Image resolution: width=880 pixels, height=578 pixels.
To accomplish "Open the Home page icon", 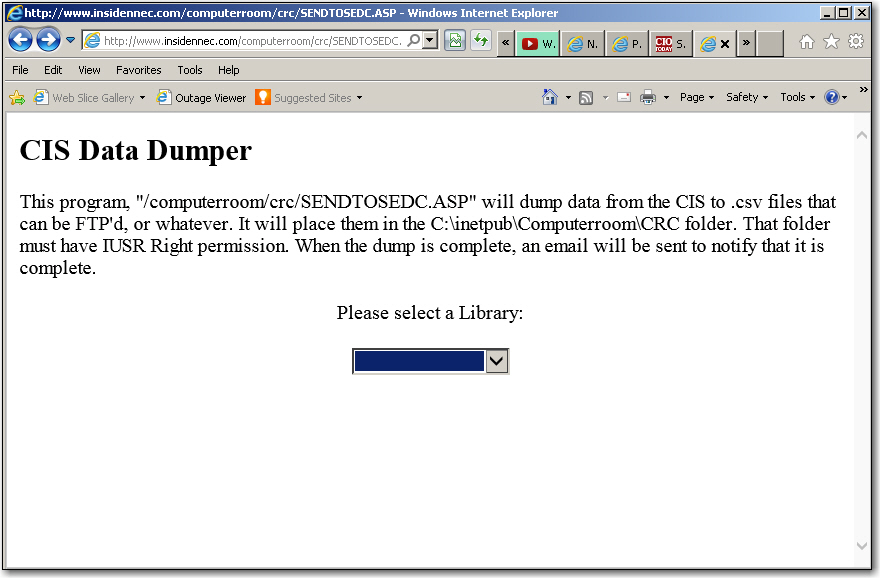I will [x=806, y=42].
